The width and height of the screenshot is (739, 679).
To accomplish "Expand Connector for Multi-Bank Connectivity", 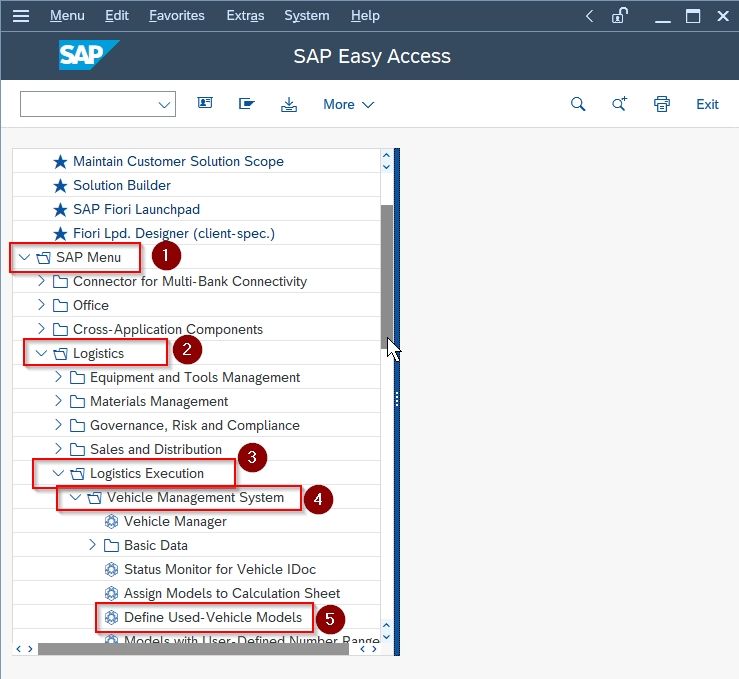I will click(x=41, y=281).
